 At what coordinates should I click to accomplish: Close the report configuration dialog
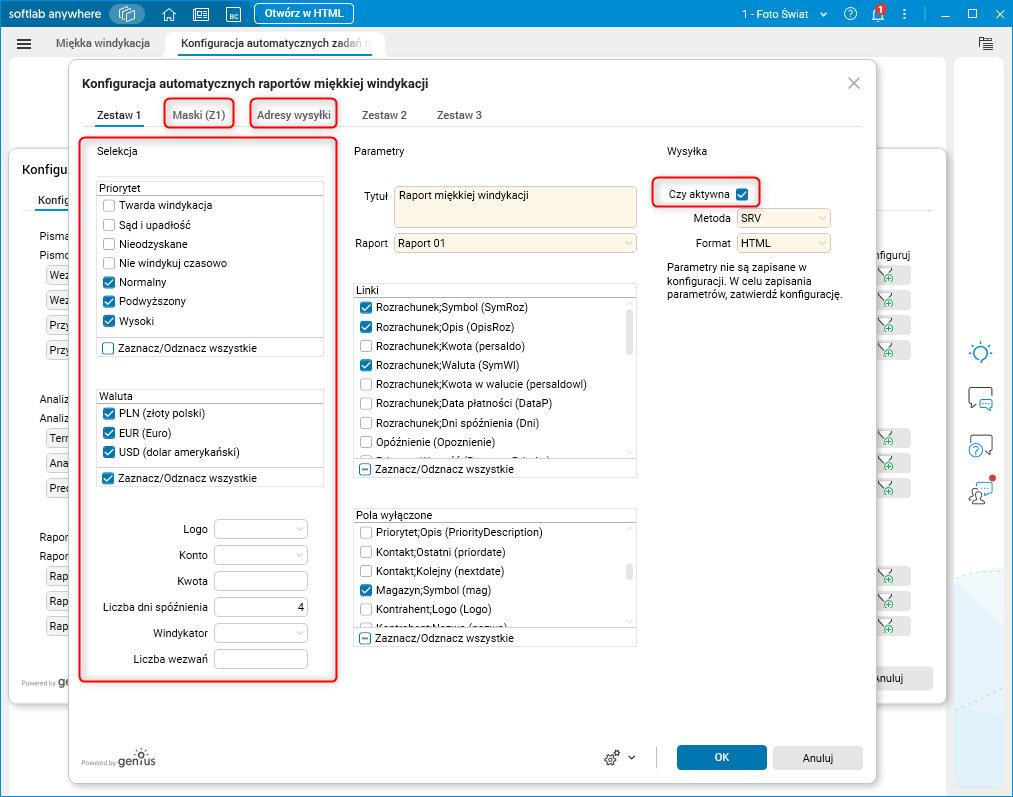853,84
